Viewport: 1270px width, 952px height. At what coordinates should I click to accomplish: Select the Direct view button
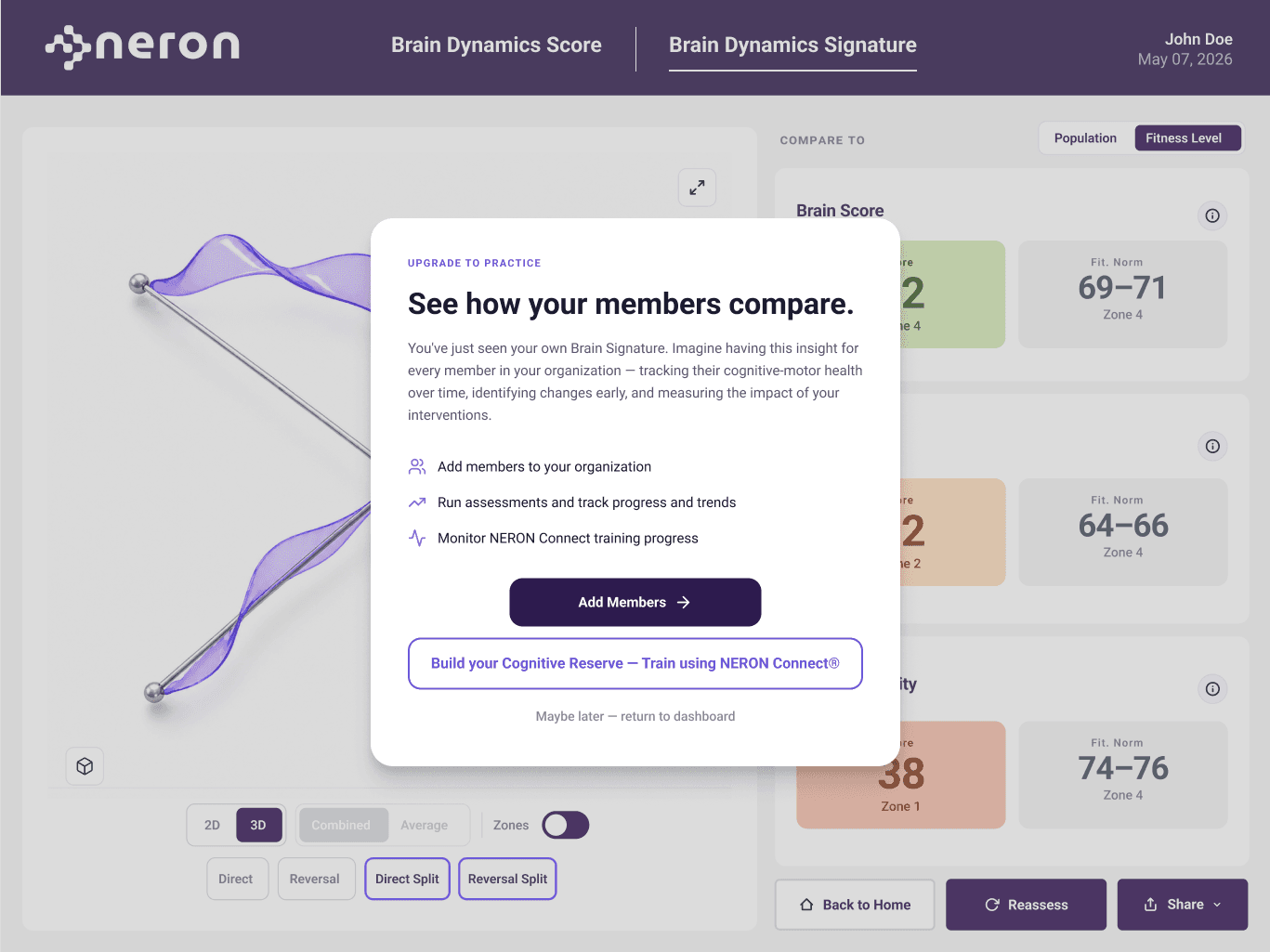click(x=236, y=879)
